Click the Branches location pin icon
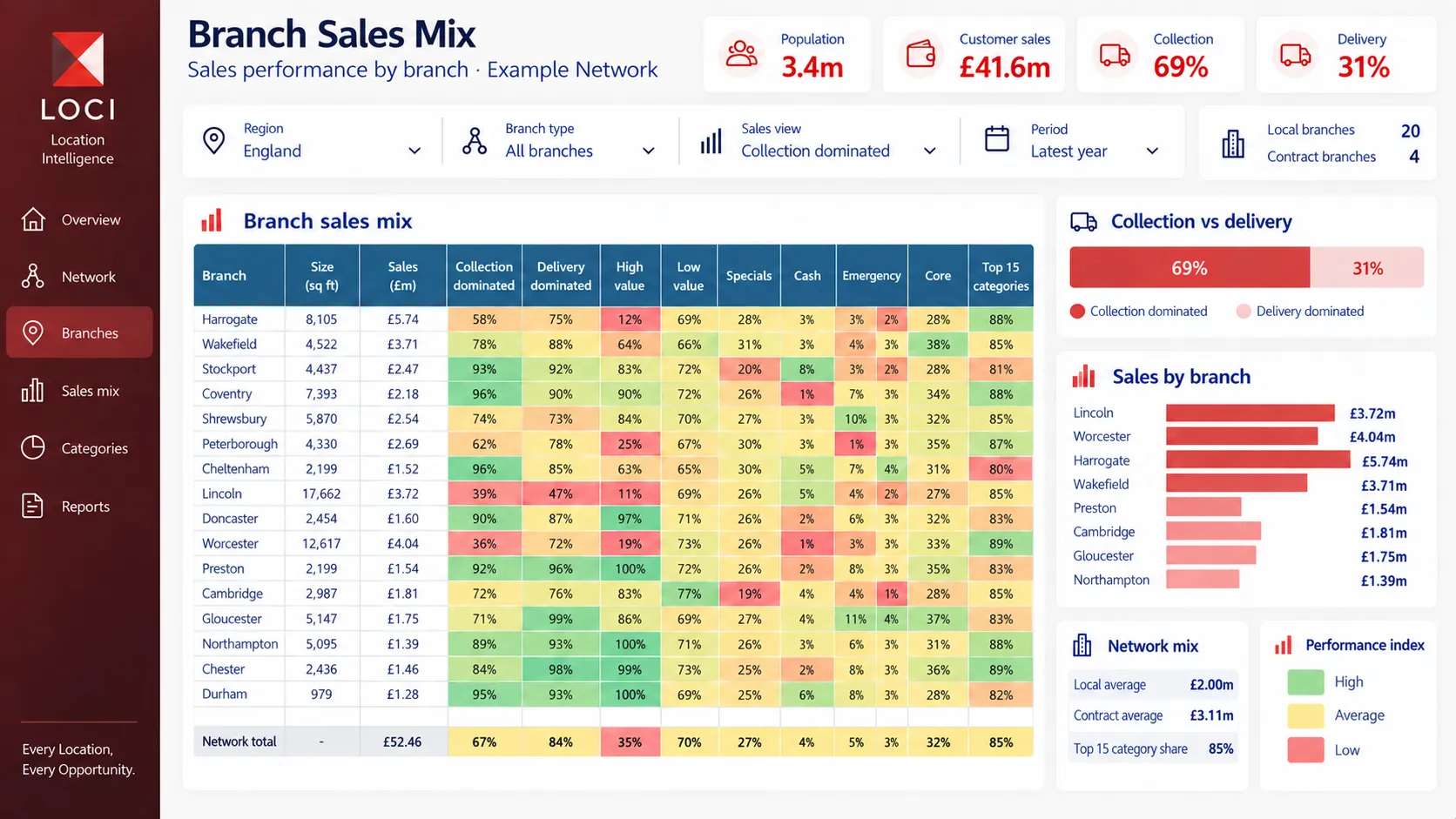This screenshot has height=819, width=1456. pos(33,332)
